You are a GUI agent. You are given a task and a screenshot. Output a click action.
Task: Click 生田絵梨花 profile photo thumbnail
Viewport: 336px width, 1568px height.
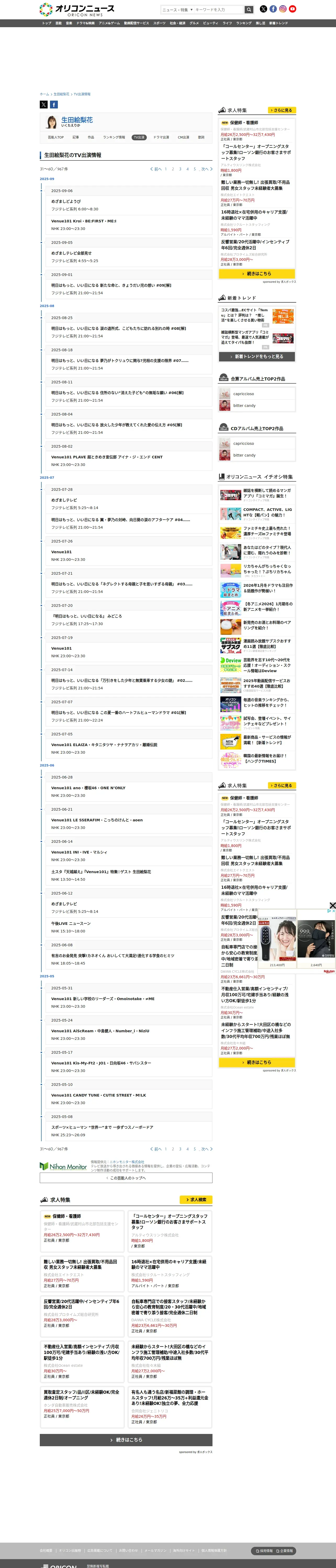point(52,122)
